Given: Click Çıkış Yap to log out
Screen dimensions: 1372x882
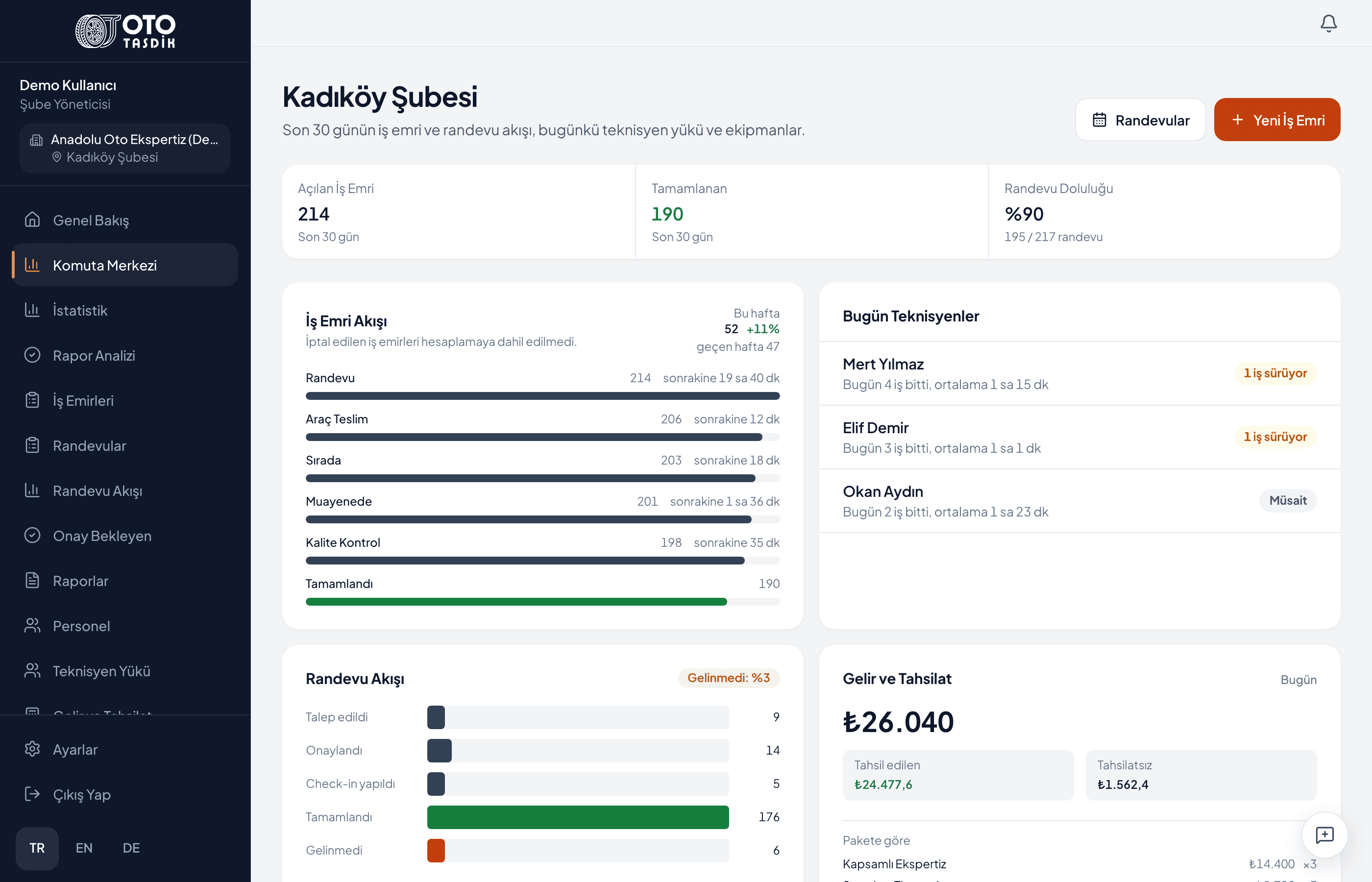Looking at the screenshot, I should tap(125, 794).
